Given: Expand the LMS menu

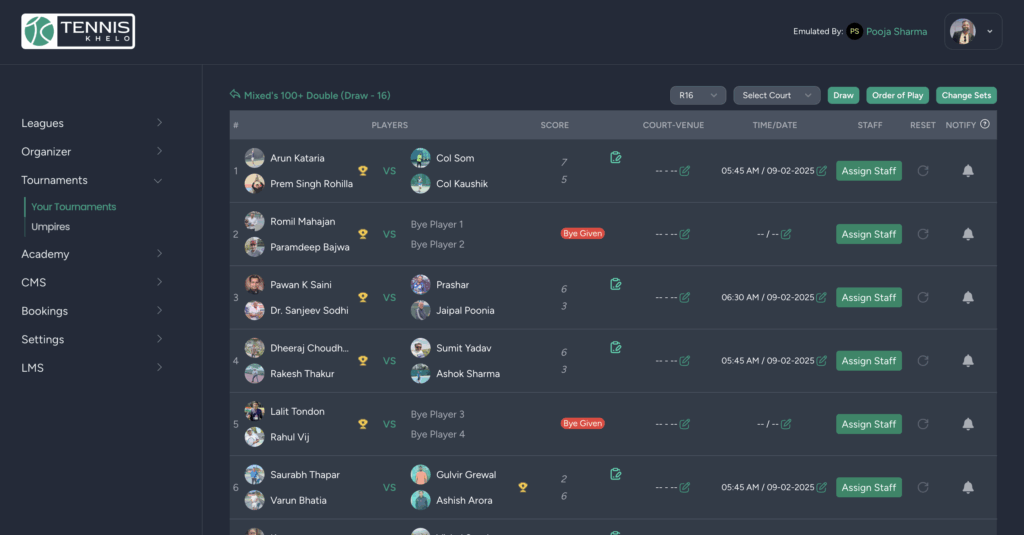Looking at the screenshot, I should coord(91,368).
